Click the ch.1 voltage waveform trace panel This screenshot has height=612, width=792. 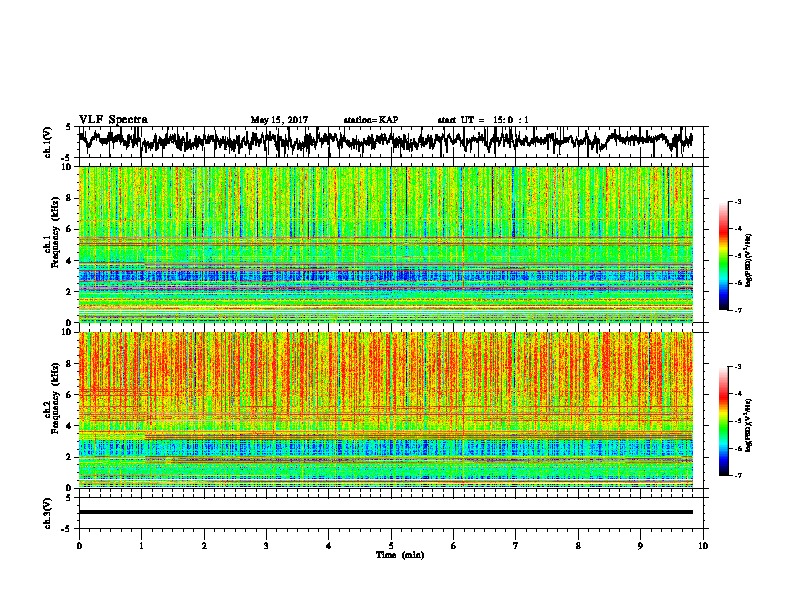390,142
